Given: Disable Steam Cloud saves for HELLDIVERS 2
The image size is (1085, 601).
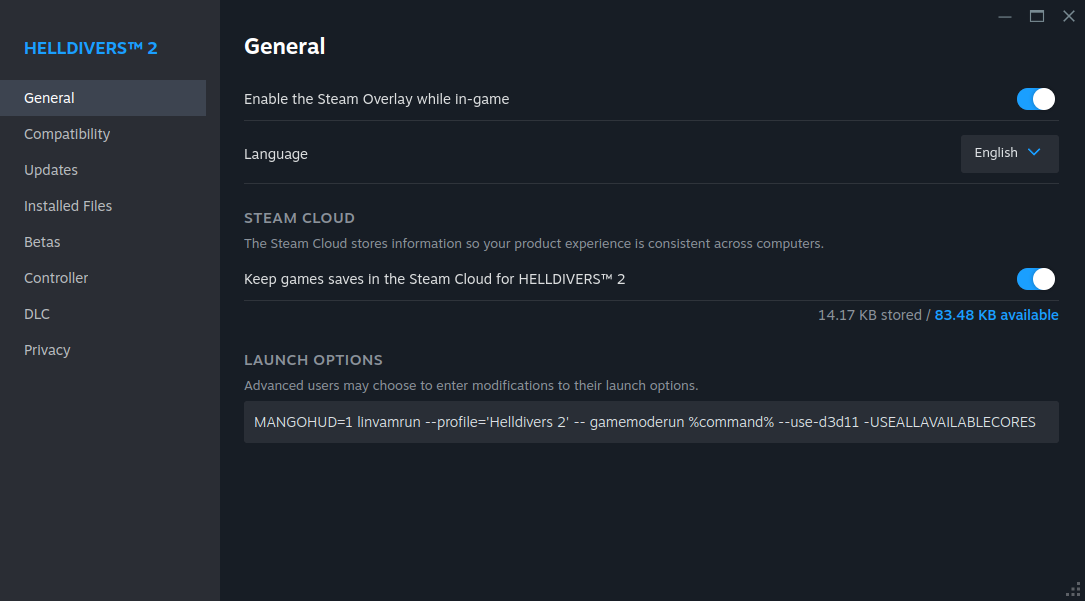Looking at the screenshot, I should point(1035,279).
